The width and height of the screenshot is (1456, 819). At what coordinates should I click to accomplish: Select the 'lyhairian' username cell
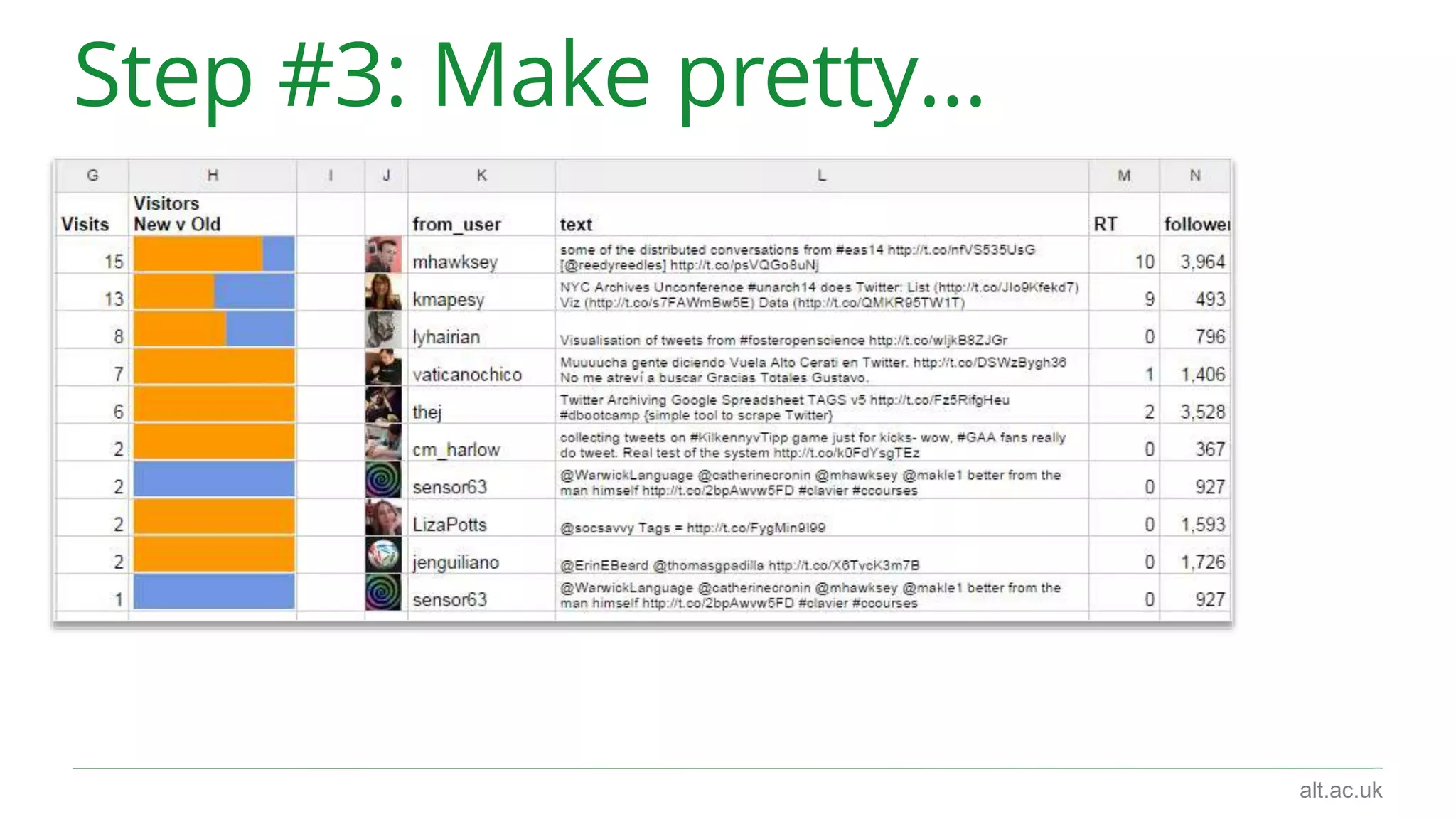481,330
